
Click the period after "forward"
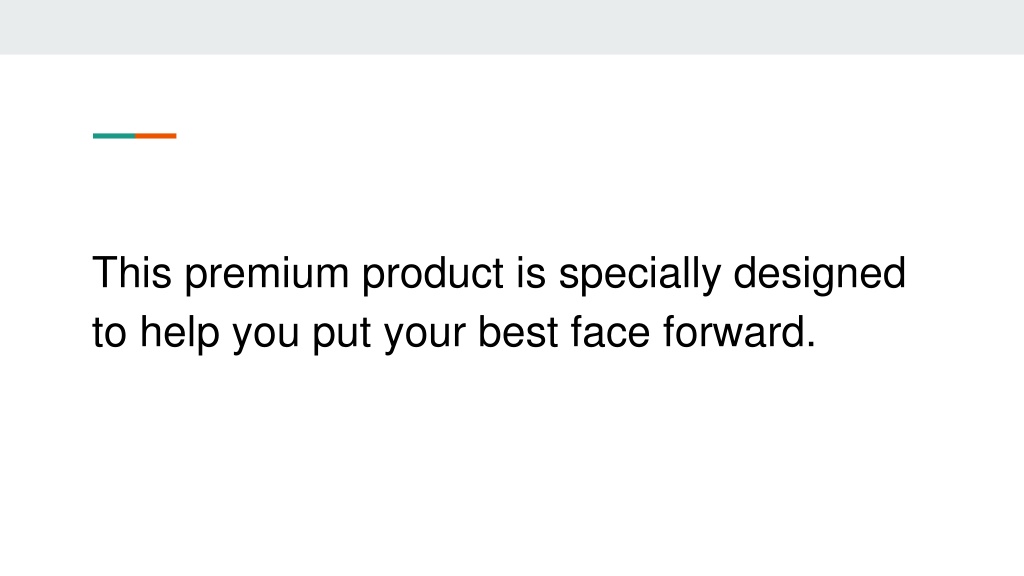pos(811,345)
